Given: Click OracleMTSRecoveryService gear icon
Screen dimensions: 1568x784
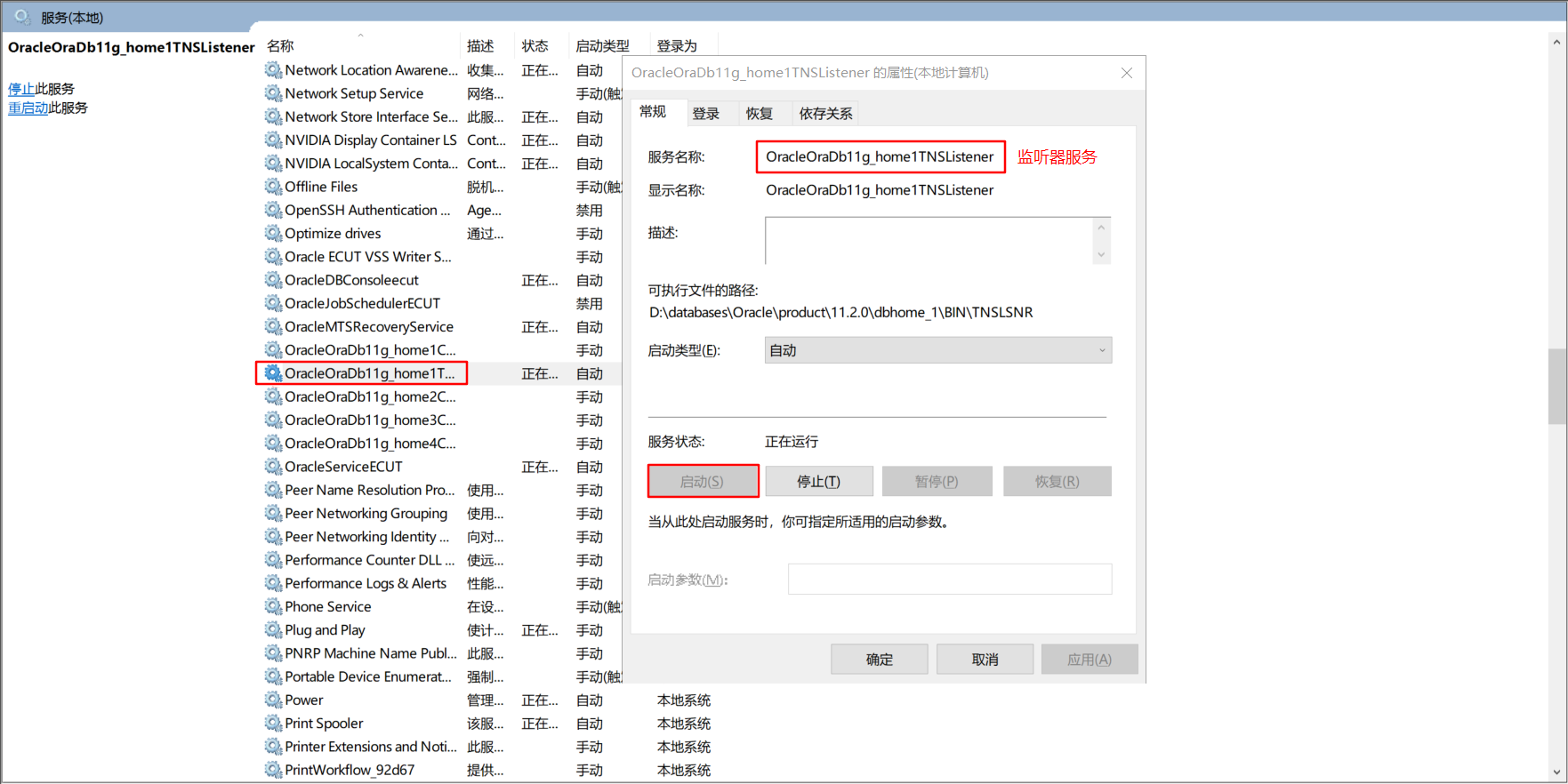Looking at the screenshot, I should click(x=273, y=326).
